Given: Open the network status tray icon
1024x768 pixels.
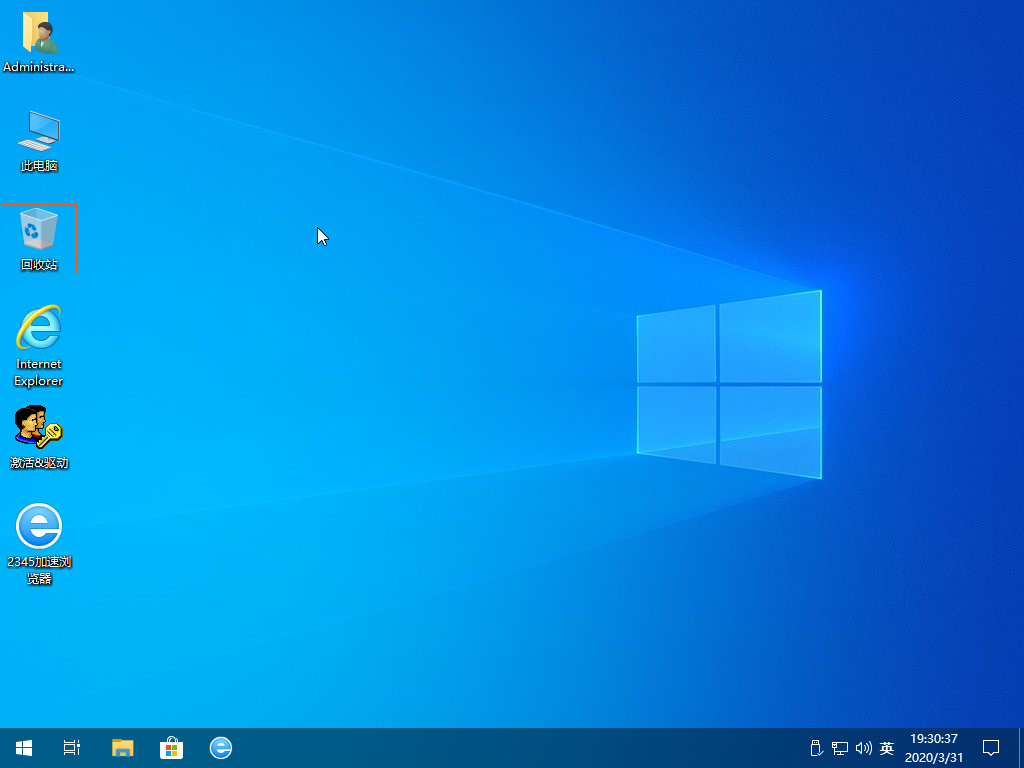Looking at the screenshot, I should click(840, 748).
